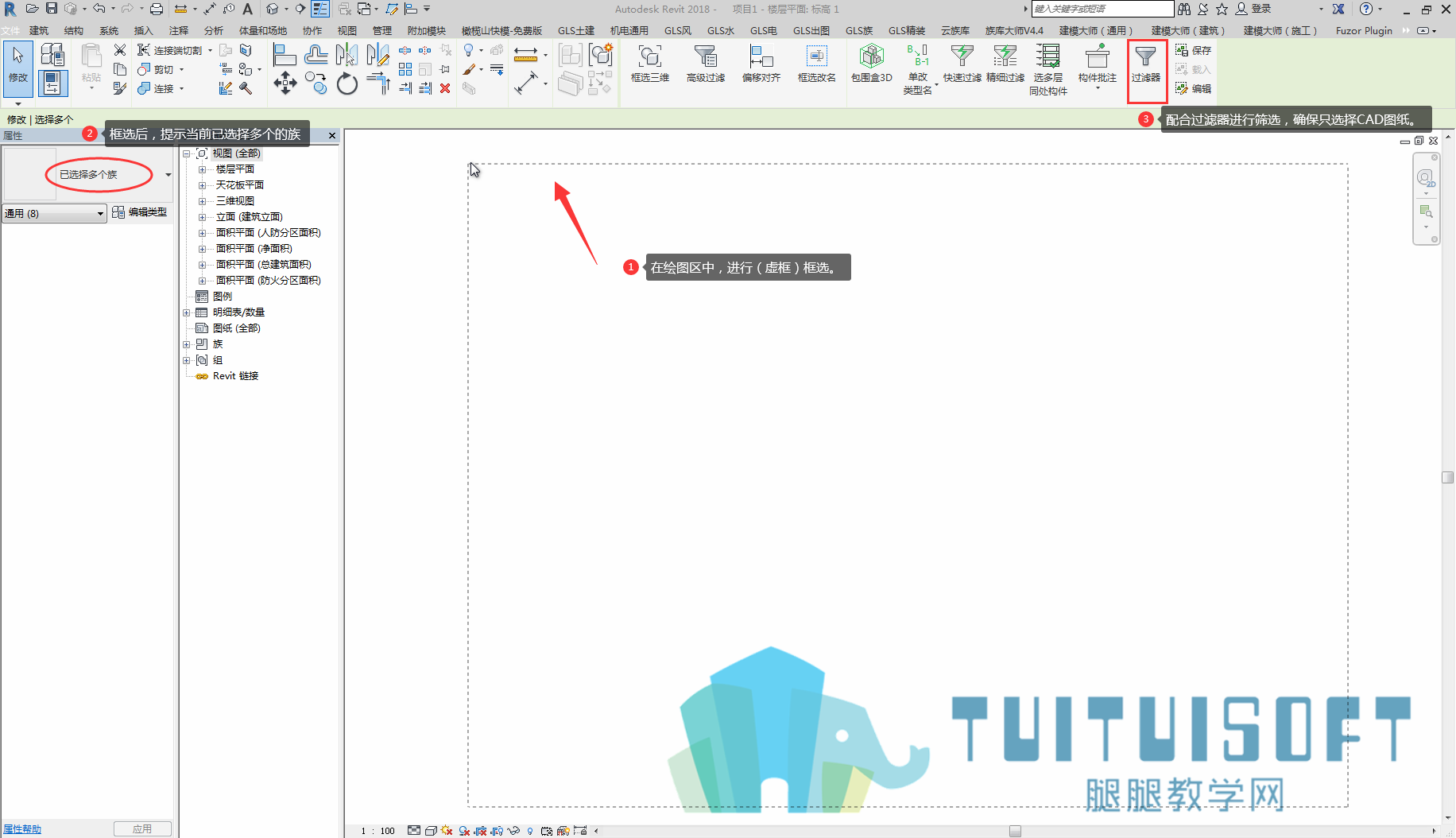Open the 精细过滤 tool
Image resolution: width=1456 pixels, height=838 pixels.
[1005, 64]
